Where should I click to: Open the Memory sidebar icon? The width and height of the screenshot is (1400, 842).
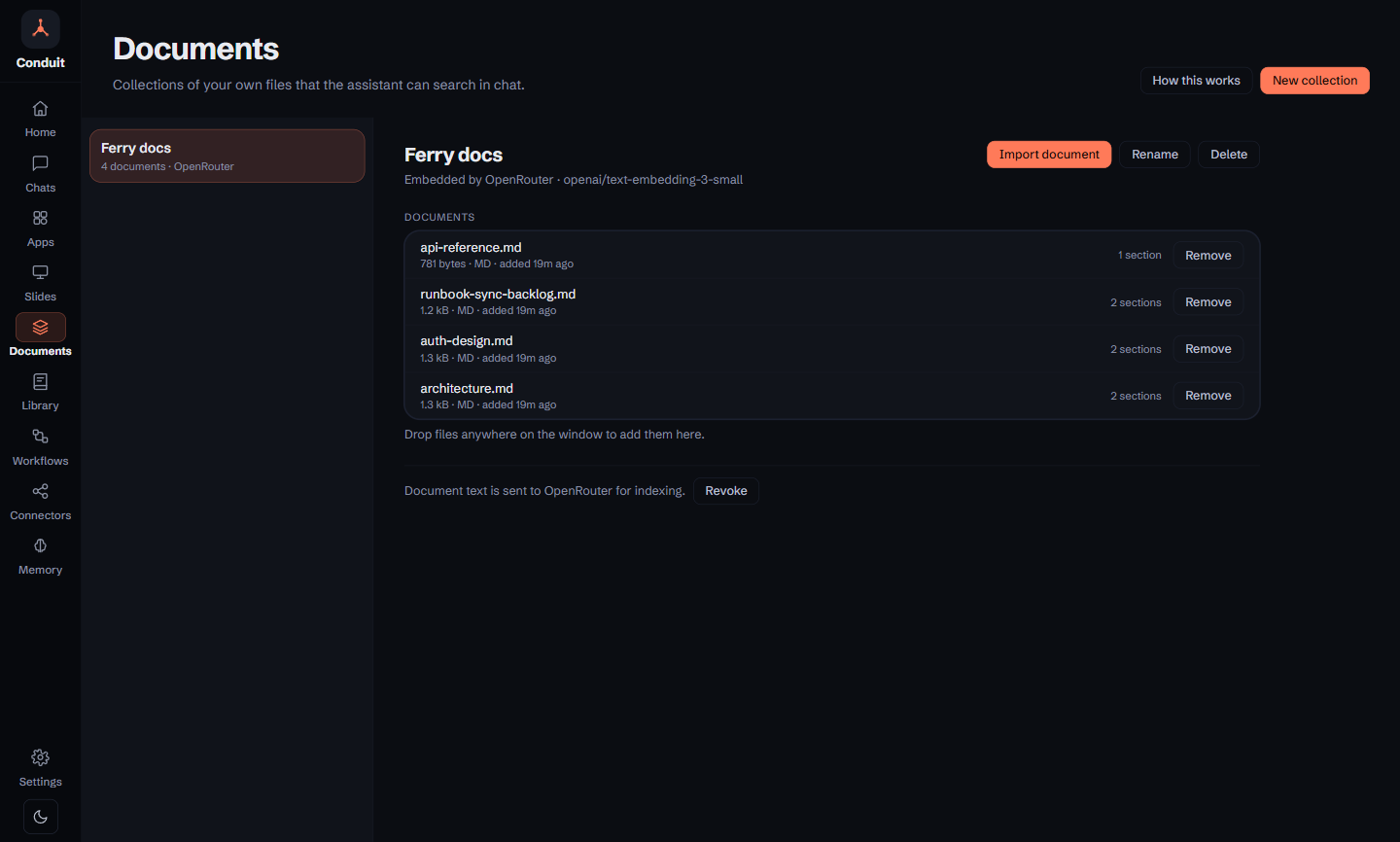[40, 545]
